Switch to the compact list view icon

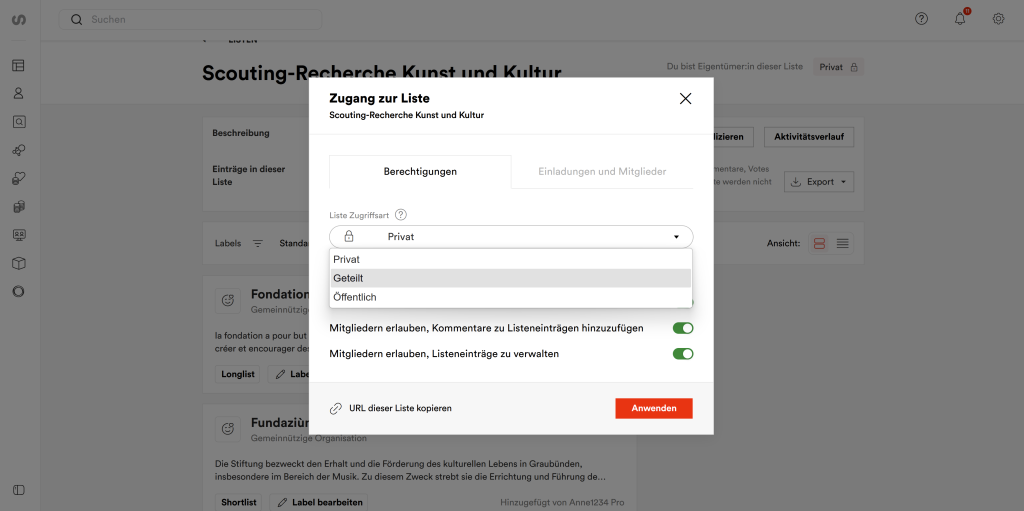point(843,243)
